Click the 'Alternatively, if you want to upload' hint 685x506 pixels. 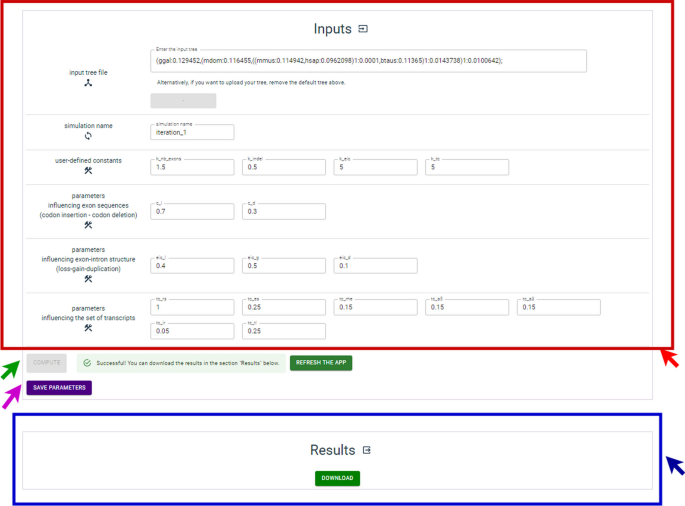point(251,83)
